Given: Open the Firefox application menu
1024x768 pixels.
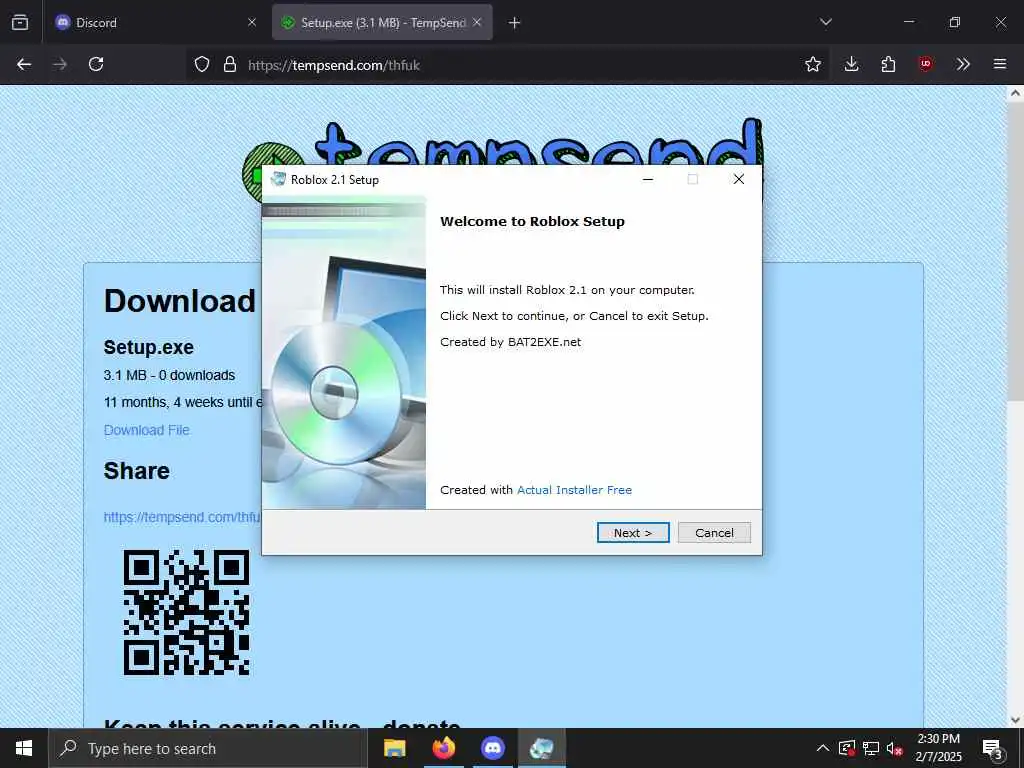Looking at the screenshot, I should pyautogui.click(x=1000, y=64).
